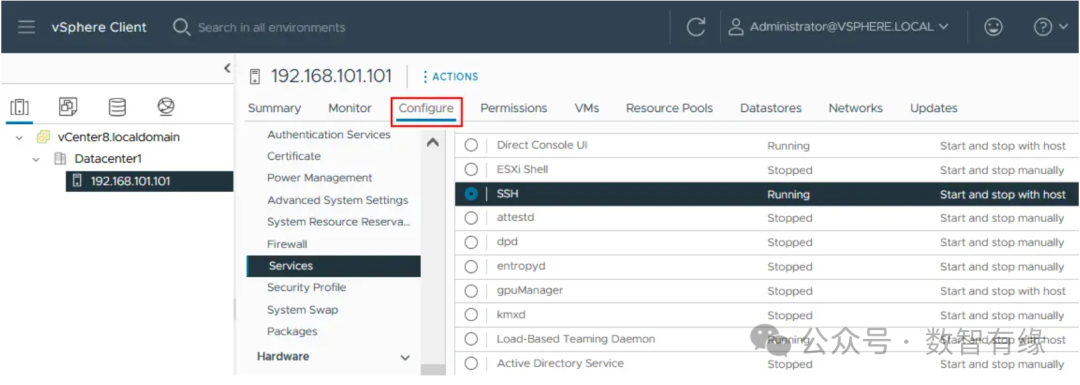Viewport: 1080px width, 385px height.
Task: Select Services in the configure menu
Action: 333,266
